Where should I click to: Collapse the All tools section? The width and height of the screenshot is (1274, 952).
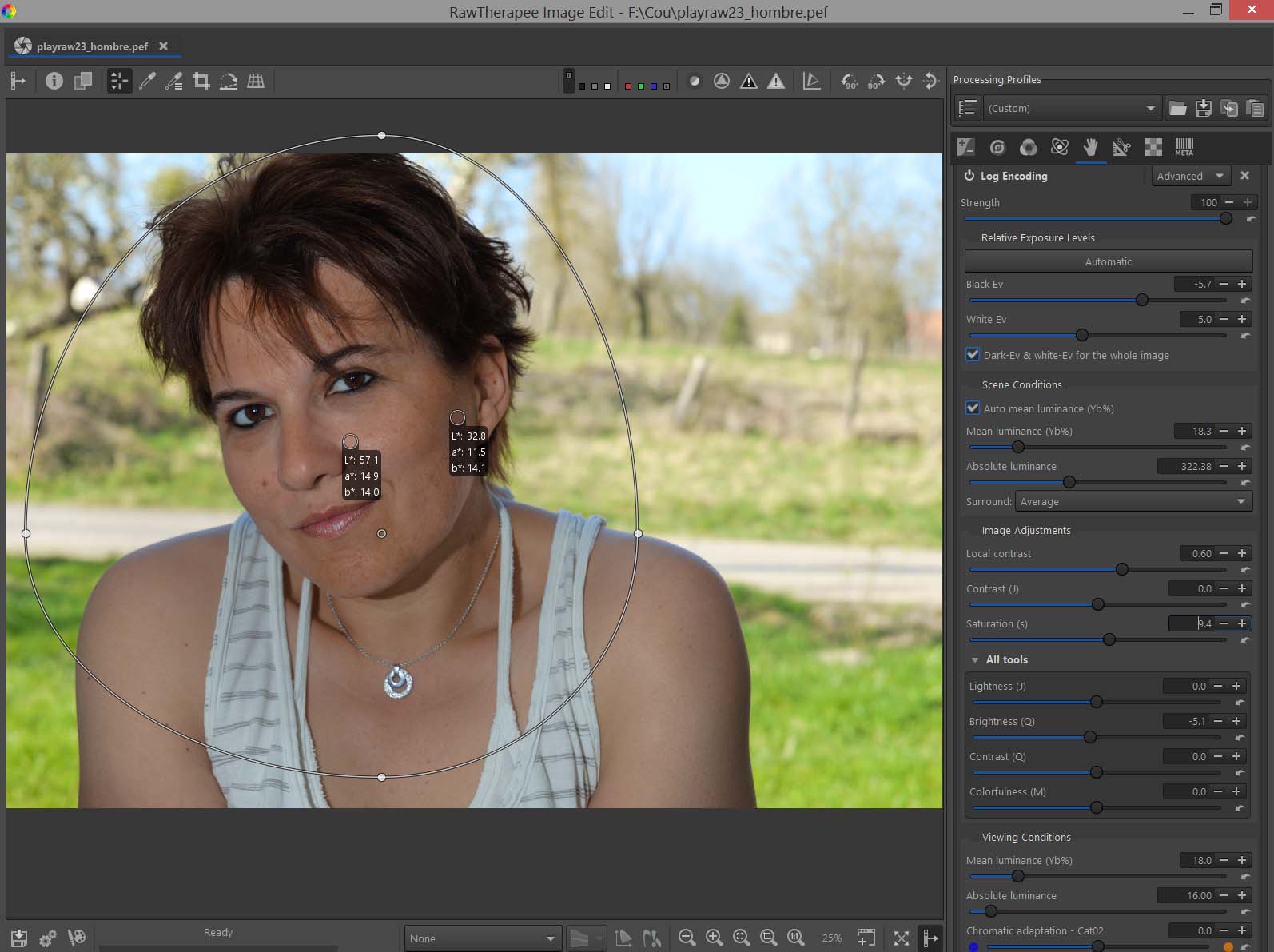[x=975, y=659]
